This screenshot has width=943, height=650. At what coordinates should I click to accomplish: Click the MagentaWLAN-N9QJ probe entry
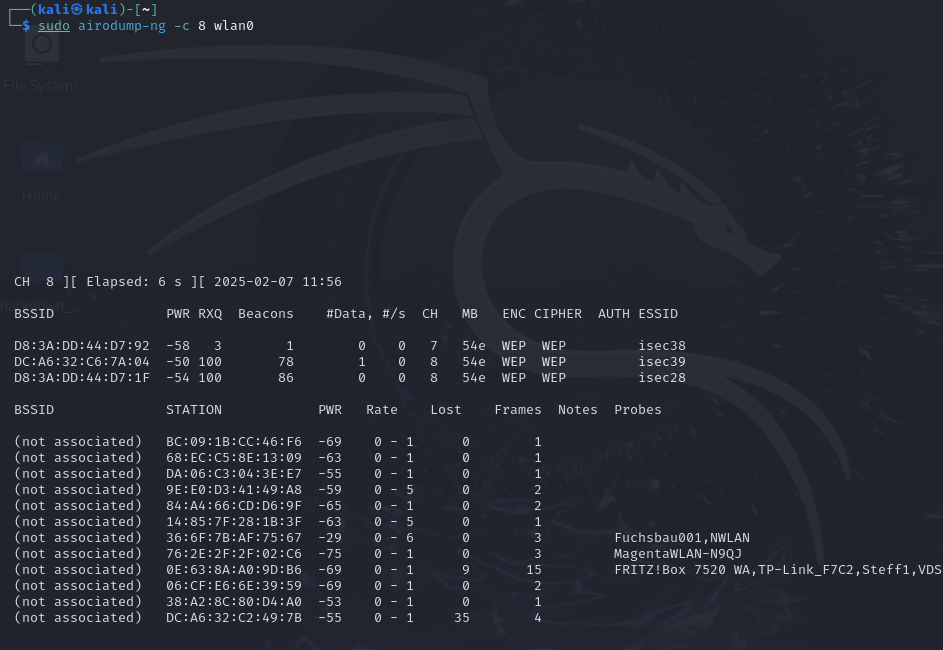tap(678, 554)
